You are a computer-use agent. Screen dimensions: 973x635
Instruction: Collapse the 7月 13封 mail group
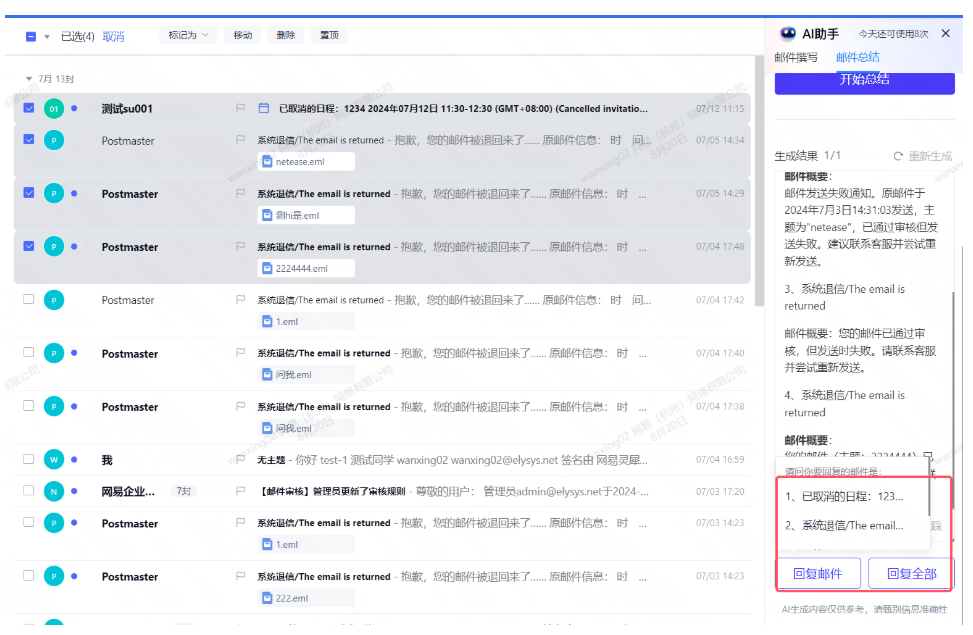(x=29, y=79)
